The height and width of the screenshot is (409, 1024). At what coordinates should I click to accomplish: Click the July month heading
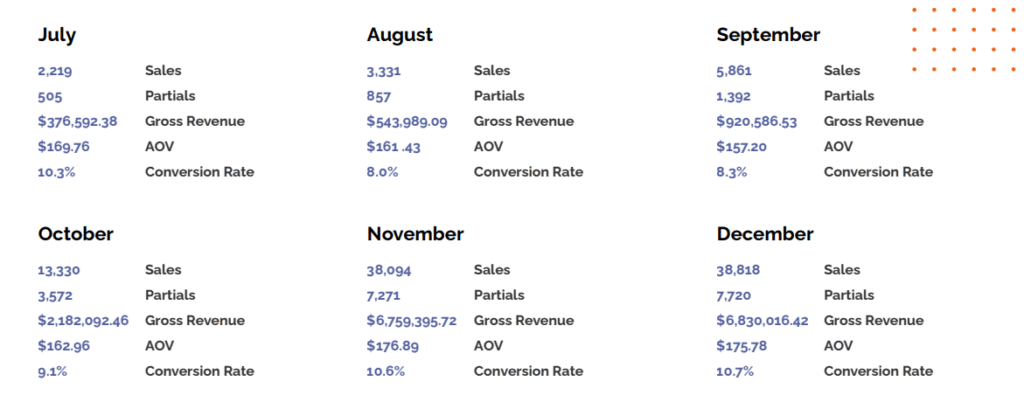(x=57, y=35)
